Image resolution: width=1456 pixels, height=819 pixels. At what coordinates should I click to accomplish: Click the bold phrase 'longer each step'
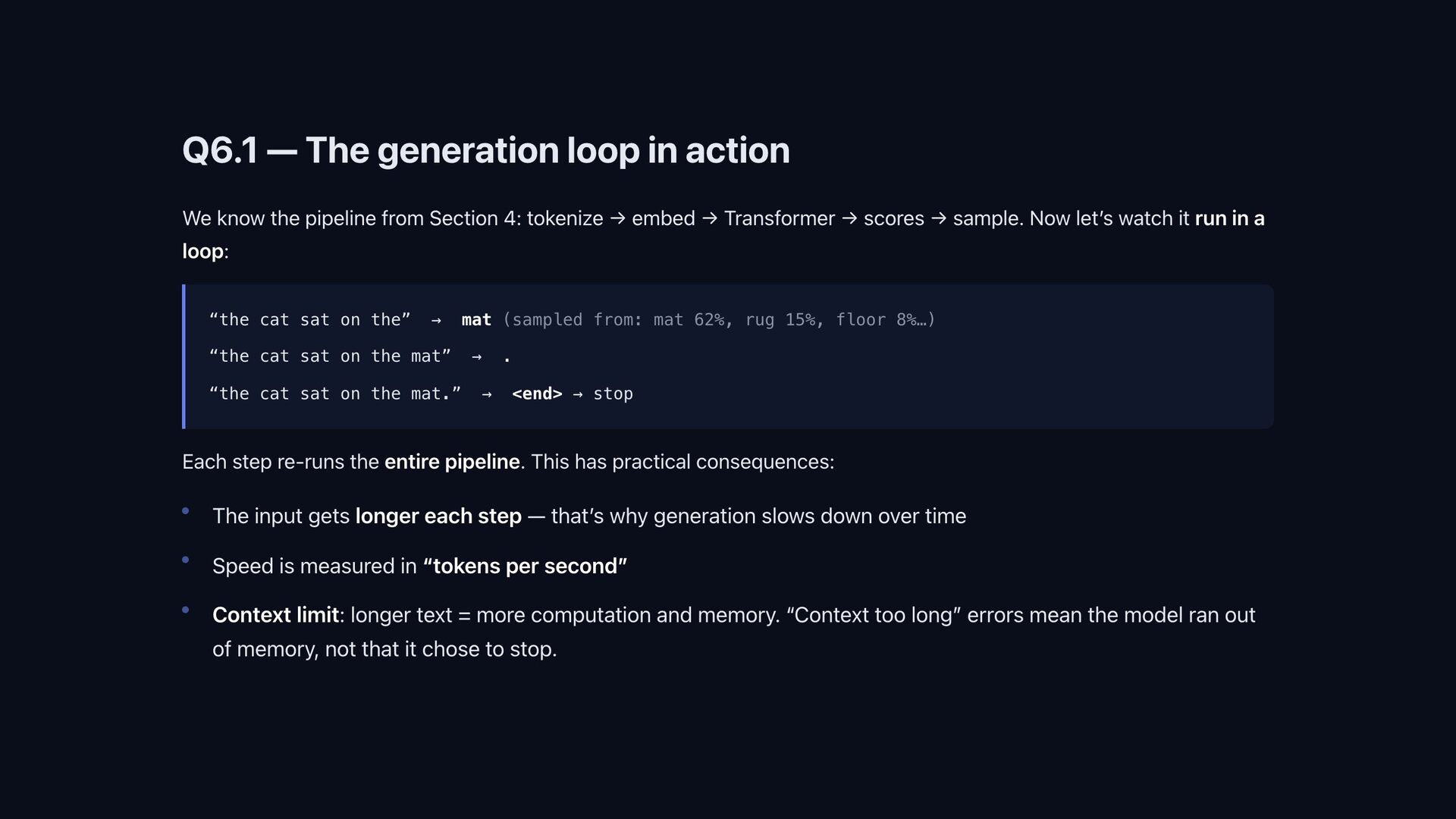pyautogui.click(x=438, y=516)
